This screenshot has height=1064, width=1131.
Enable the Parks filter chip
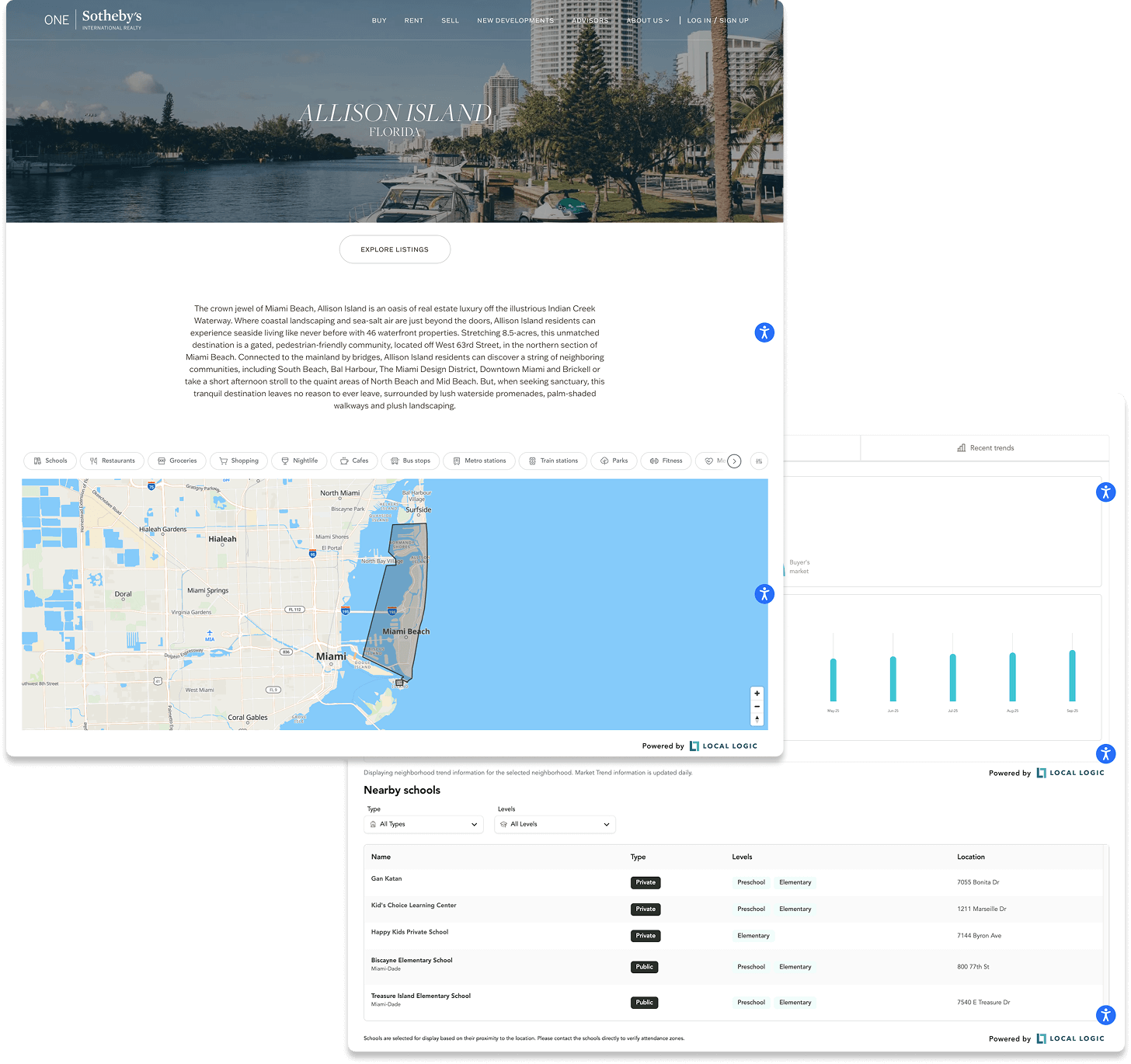point(614,461)
